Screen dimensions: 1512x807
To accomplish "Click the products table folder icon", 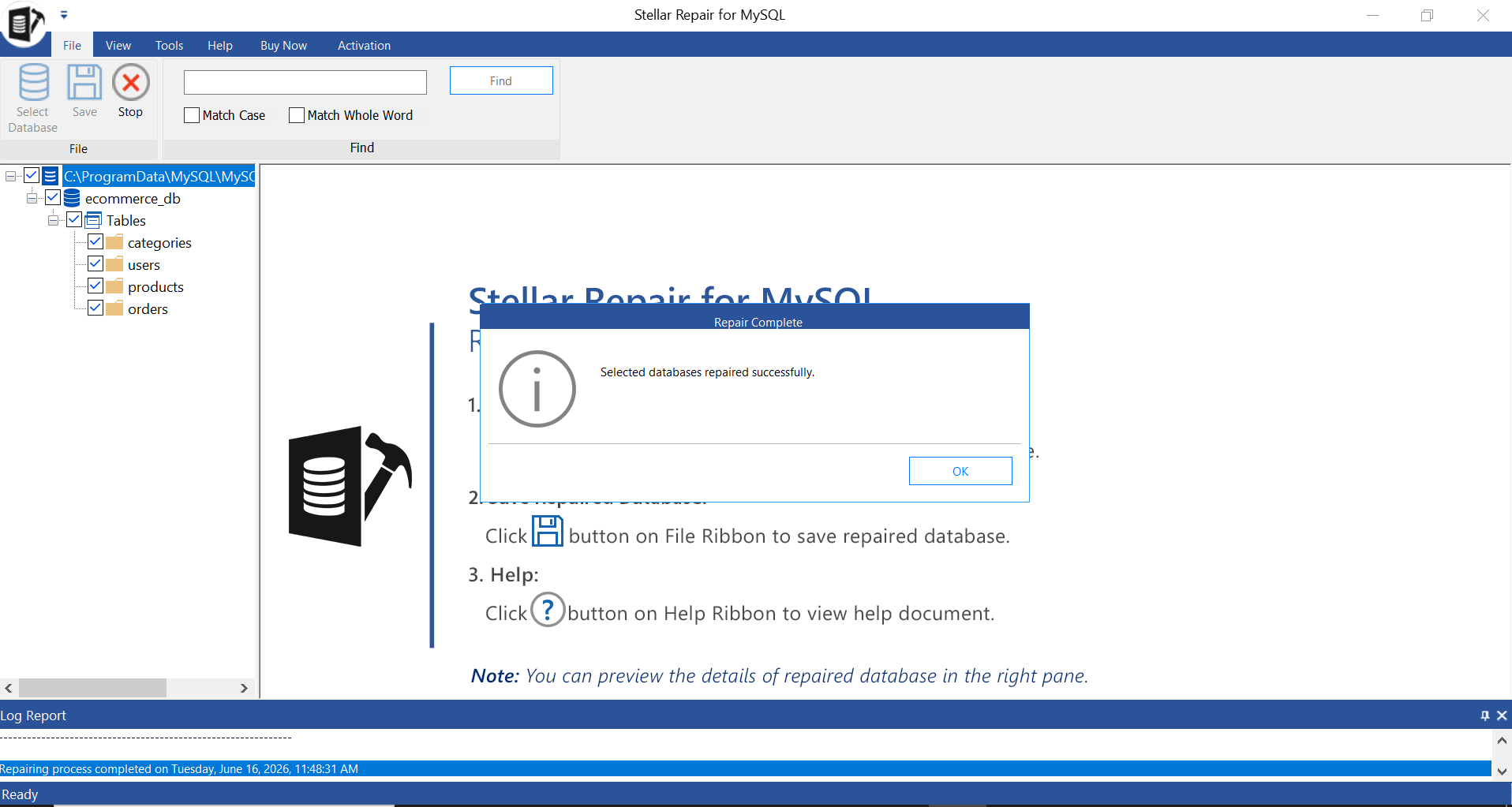I will pos(114,286).
